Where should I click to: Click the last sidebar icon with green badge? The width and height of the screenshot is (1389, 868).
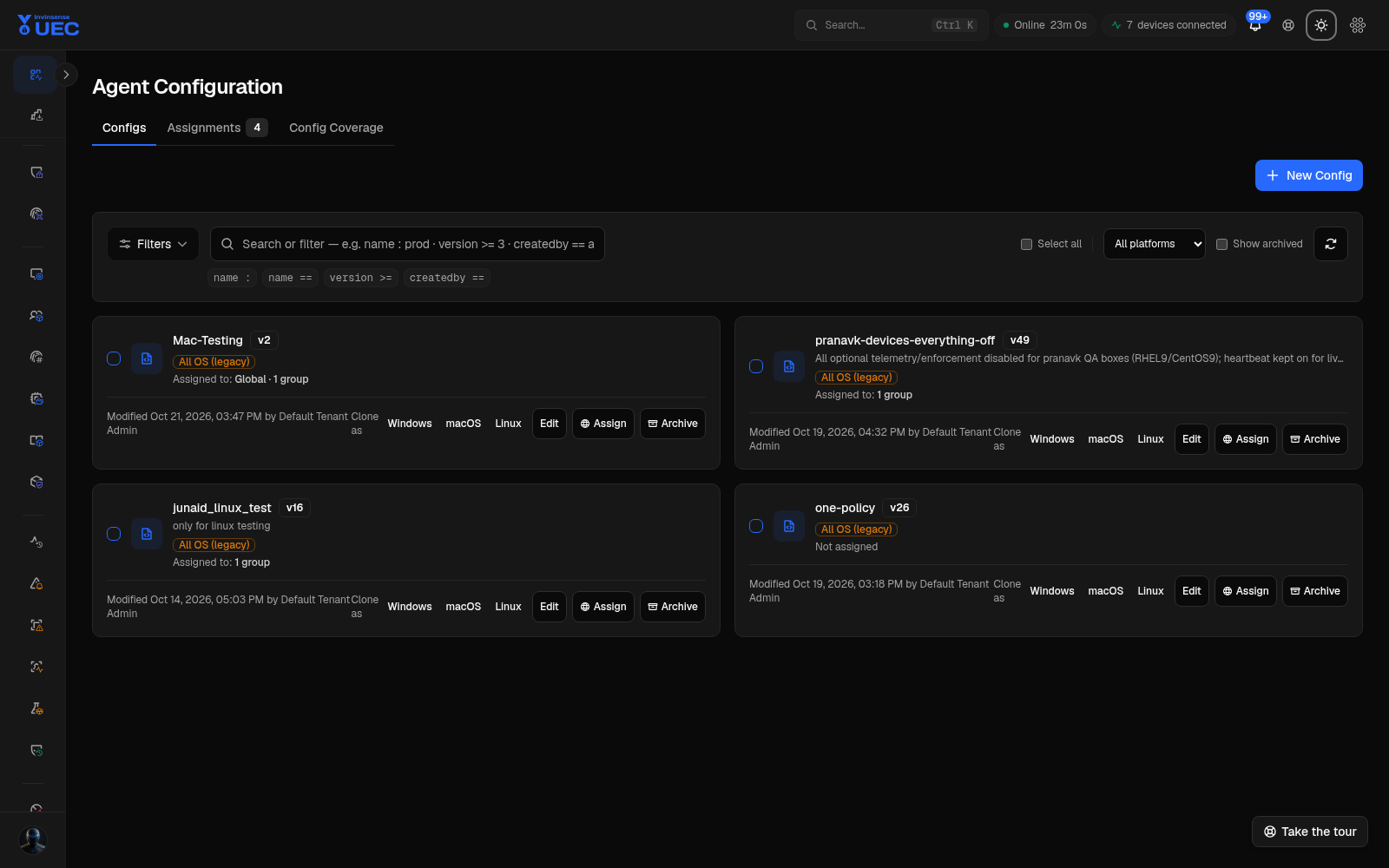tap(36, 750)
